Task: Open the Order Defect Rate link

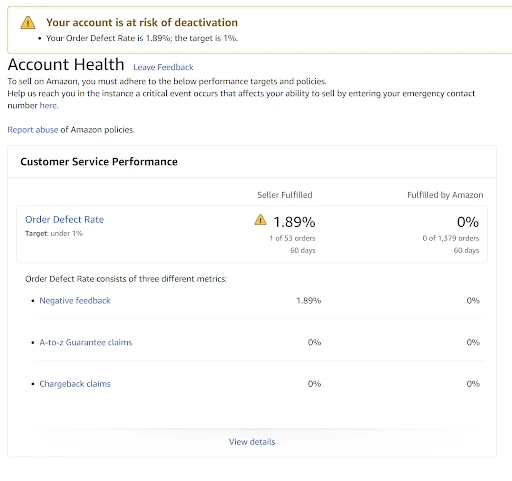Action: [x=65, y=219]
